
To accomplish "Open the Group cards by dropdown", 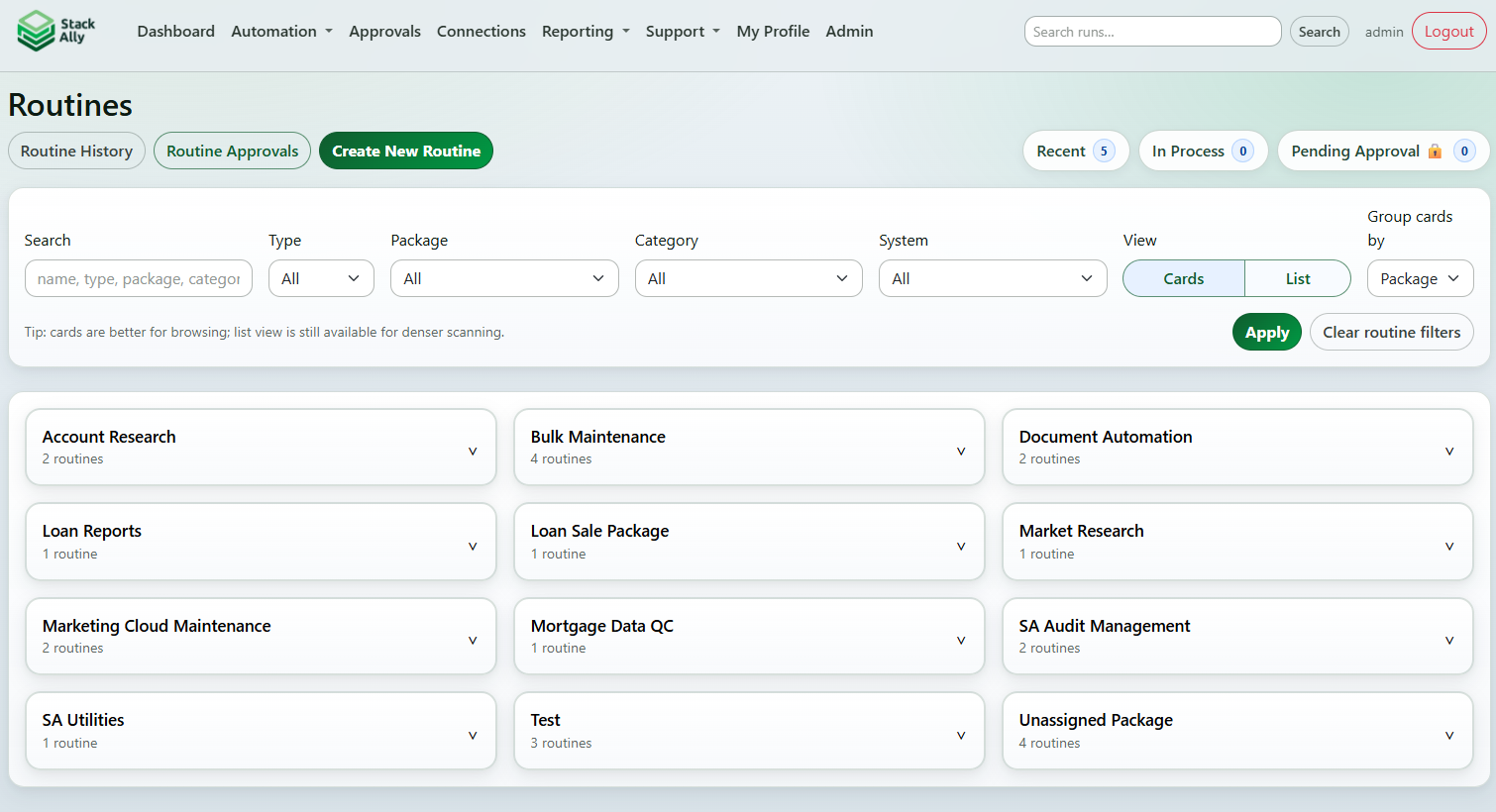I will [x=1420, y=278].
